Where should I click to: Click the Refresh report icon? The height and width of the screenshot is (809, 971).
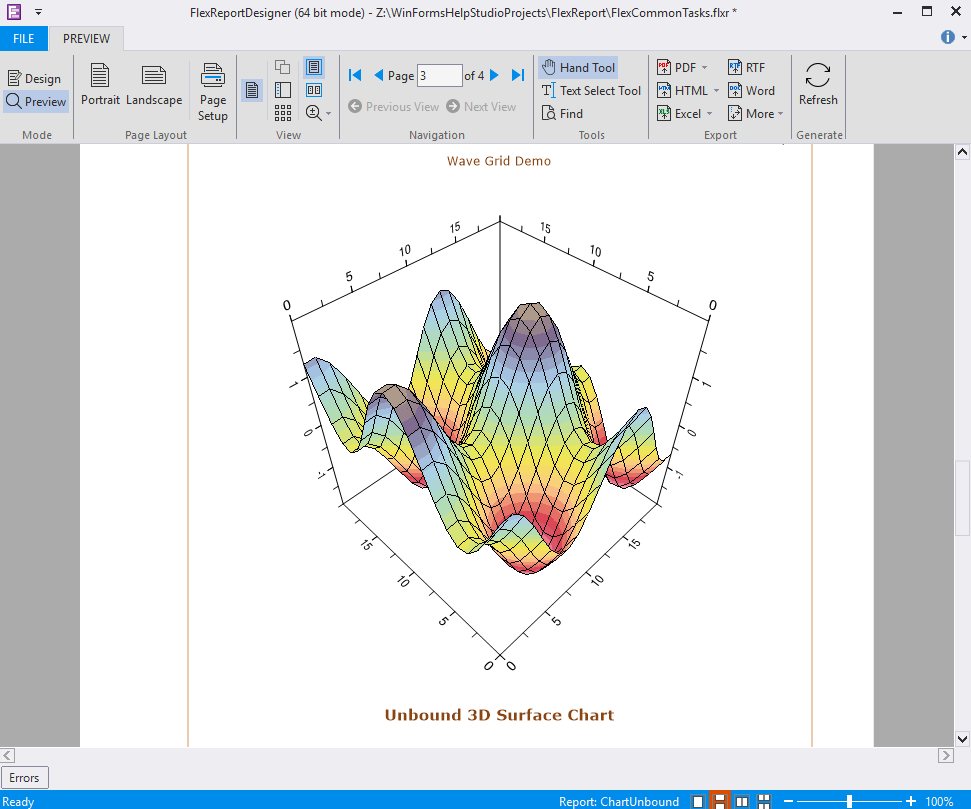[818, 76]
